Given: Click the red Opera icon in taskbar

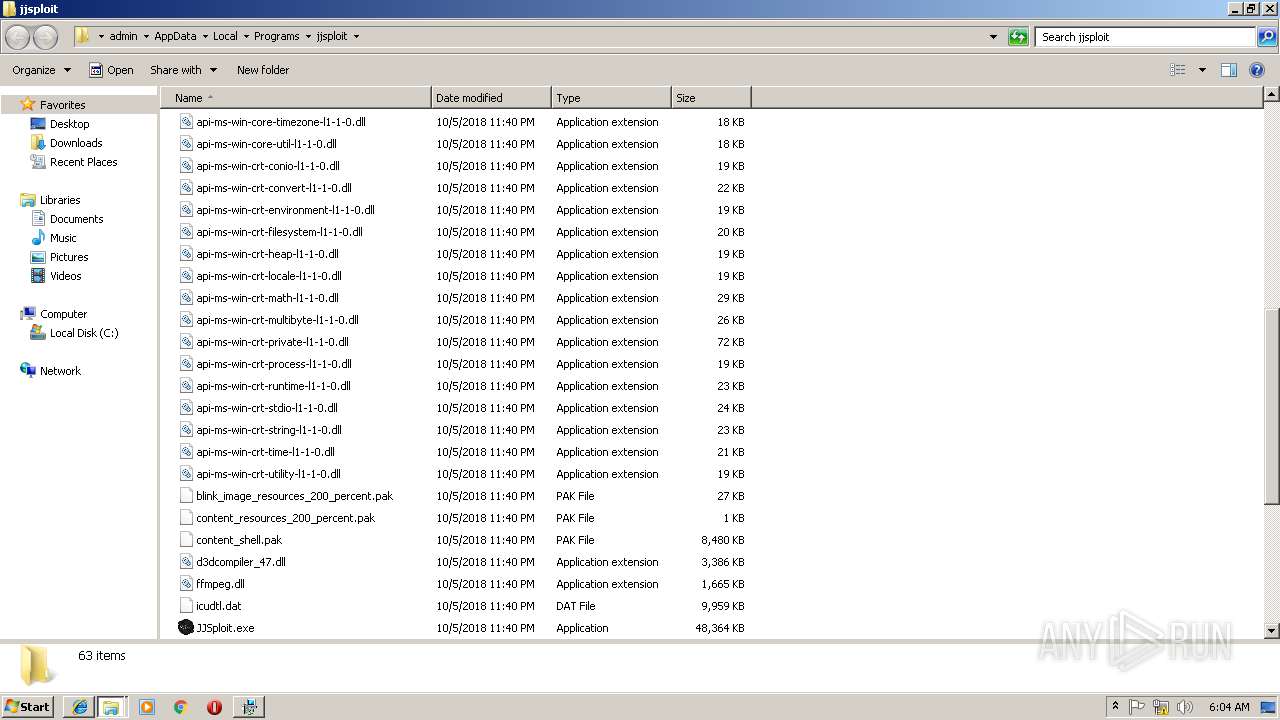Looking at the screenshot, I should coord(214,707).
